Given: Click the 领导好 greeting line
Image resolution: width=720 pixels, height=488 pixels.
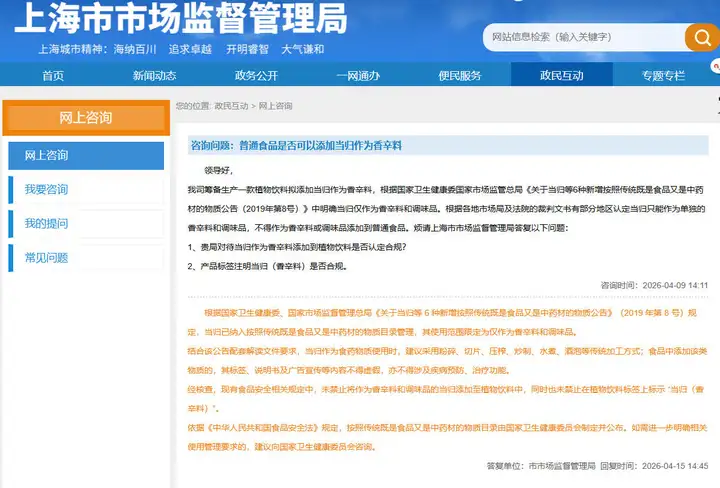Looking at the screenshot, I should [x=219, y=171].
